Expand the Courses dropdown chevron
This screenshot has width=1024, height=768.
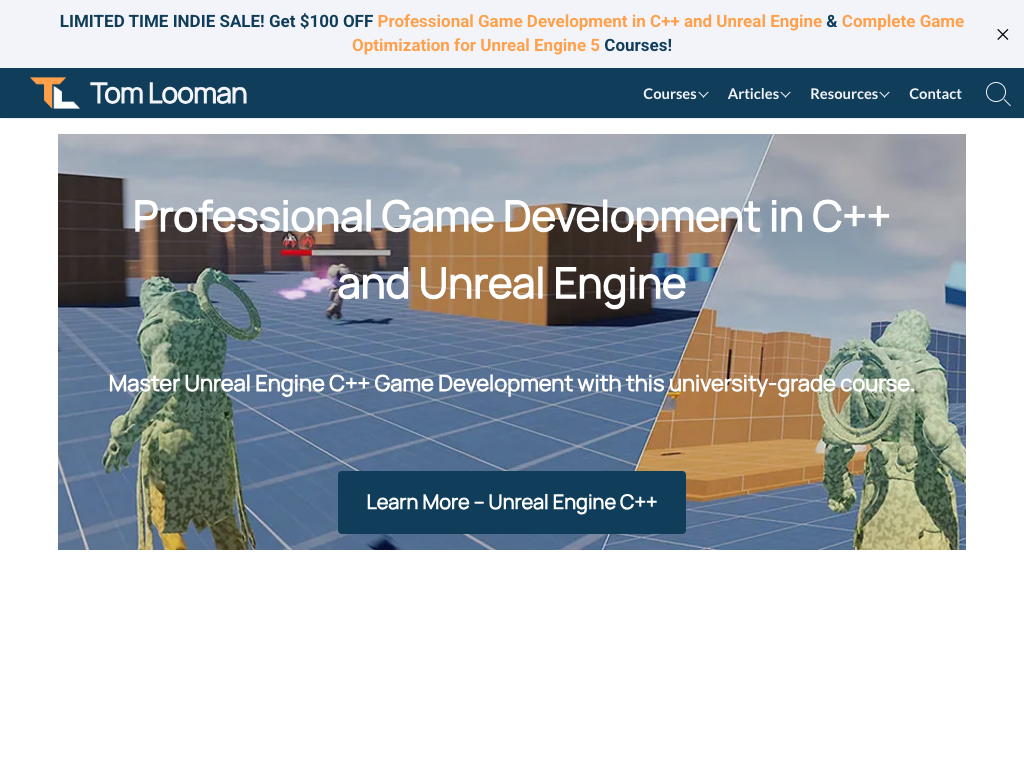tap(704, 95)
